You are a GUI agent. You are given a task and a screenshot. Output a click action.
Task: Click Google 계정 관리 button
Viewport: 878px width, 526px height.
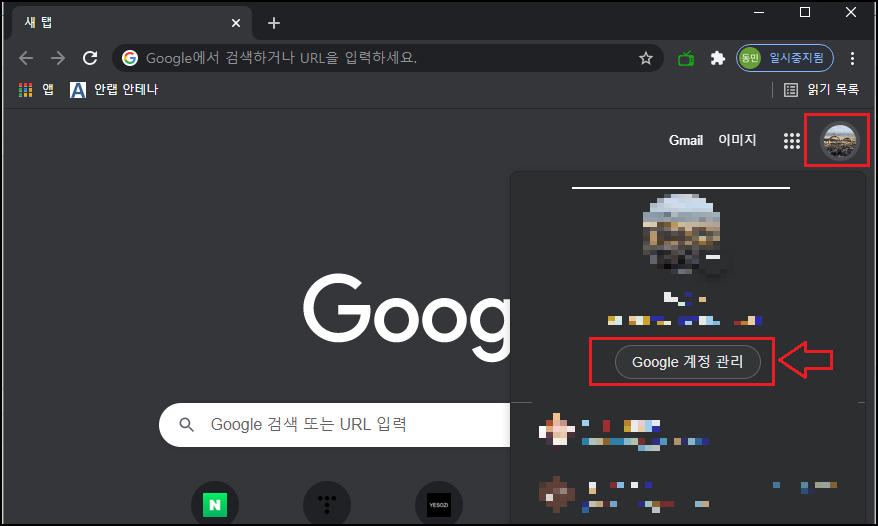click(687, 362)
